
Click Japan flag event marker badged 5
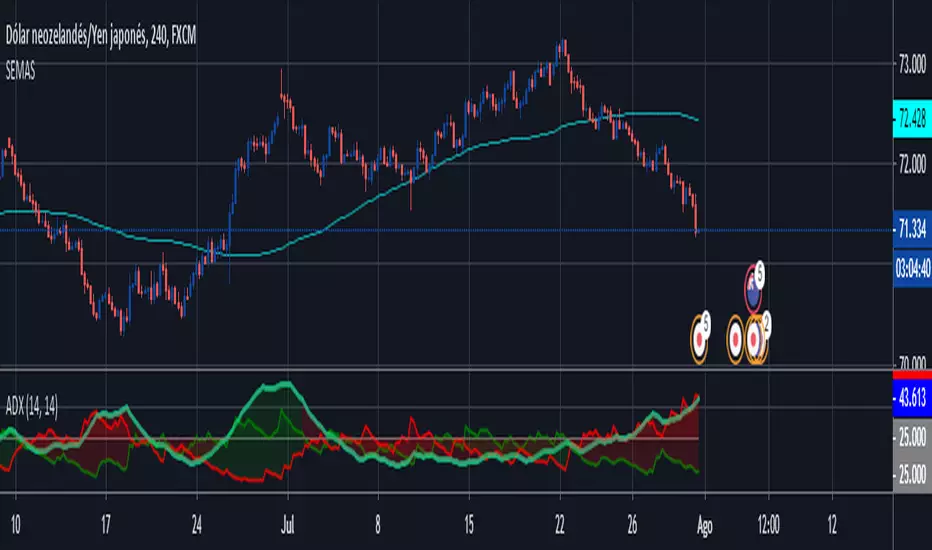[x=700, y=339]
